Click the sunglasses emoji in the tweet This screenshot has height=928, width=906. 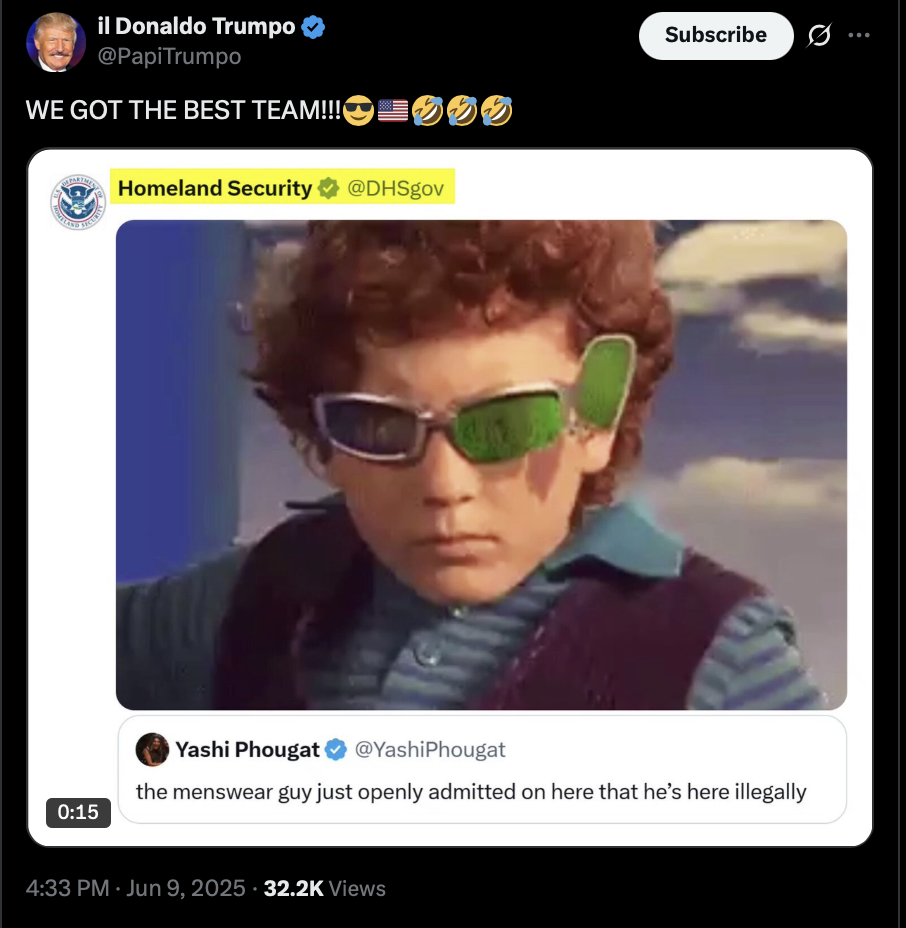(359, 110)
